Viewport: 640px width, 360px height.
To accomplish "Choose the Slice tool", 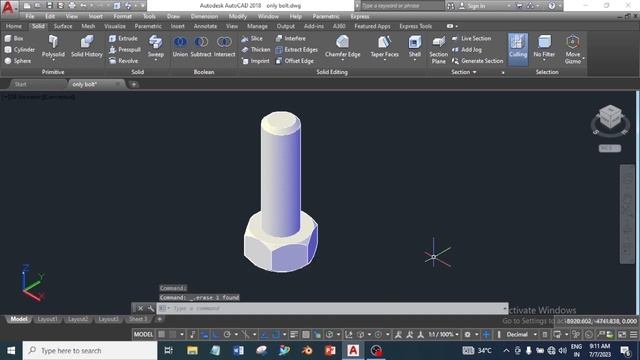I will [252, 38].
